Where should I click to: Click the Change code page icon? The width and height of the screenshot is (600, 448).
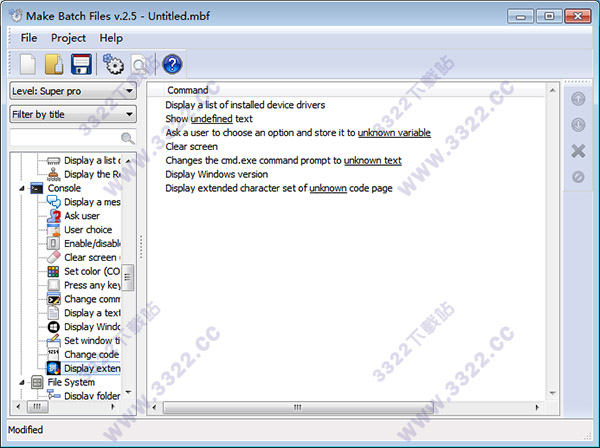(53, 354)
